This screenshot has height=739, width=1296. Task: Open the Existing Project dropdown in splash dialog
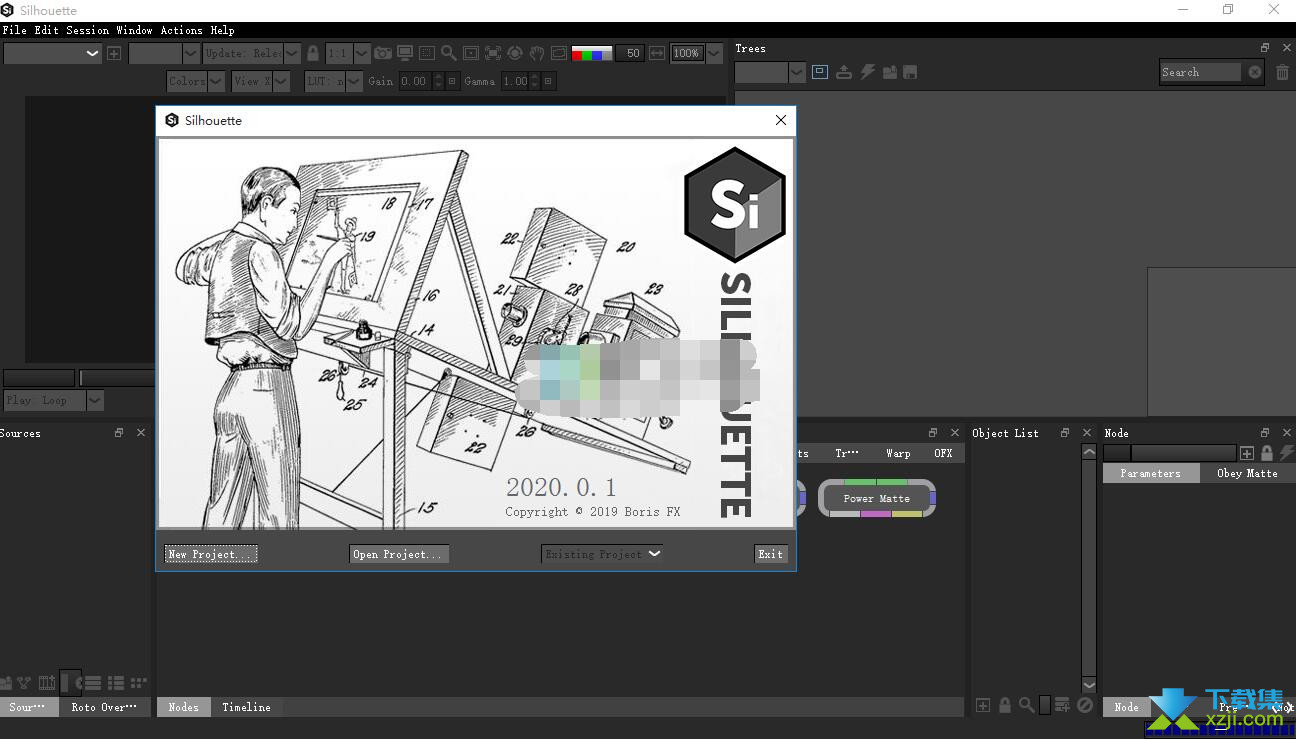(601, 554)
